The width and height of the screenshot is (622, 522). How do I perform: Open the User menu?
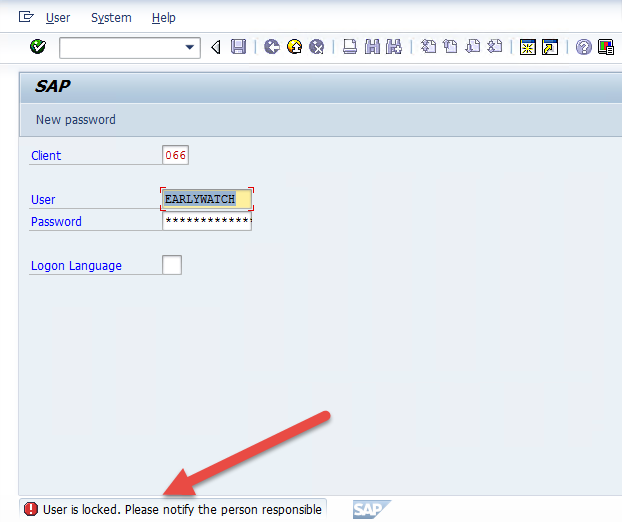click(x=58, y=18)
